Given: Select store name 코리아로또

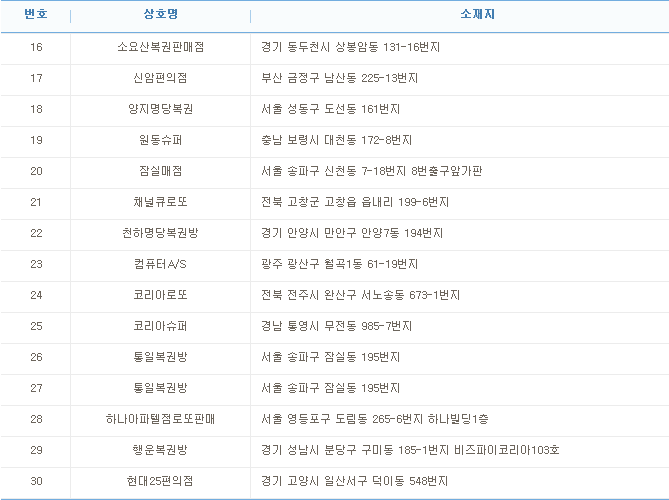Looking at the screenshot, I should pyautogui.click(x=160, y=295).
